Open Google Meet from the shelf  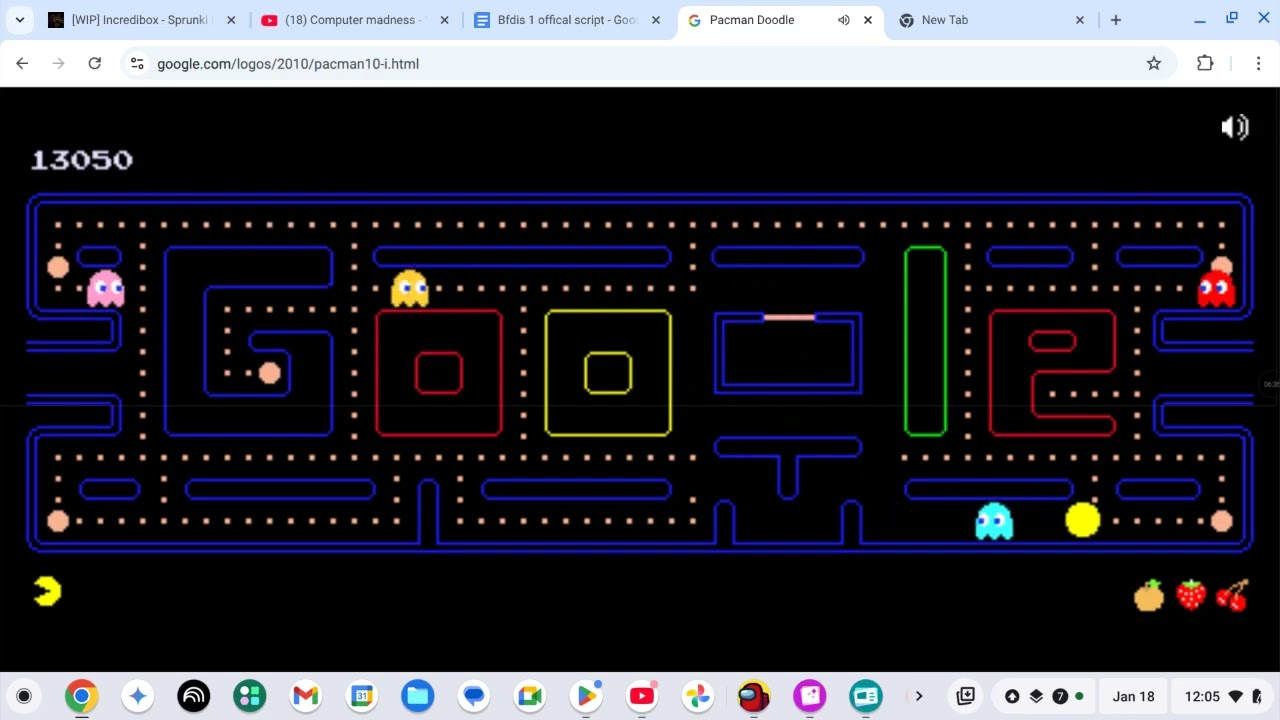tap(530, 696)
